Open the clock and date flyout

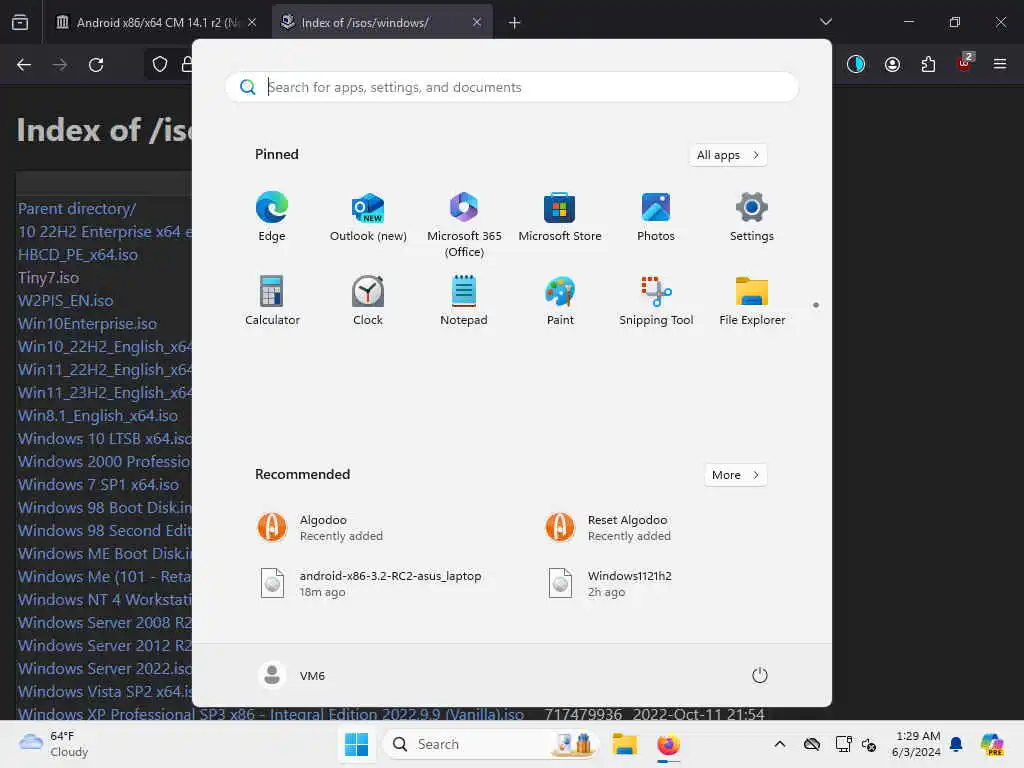[x=916, y=744]
